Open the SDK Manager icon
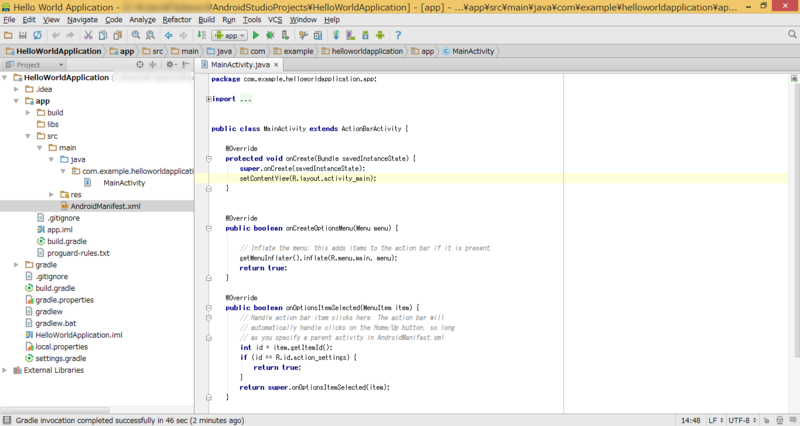The image size is (800, 426). [x=365, y=35]
